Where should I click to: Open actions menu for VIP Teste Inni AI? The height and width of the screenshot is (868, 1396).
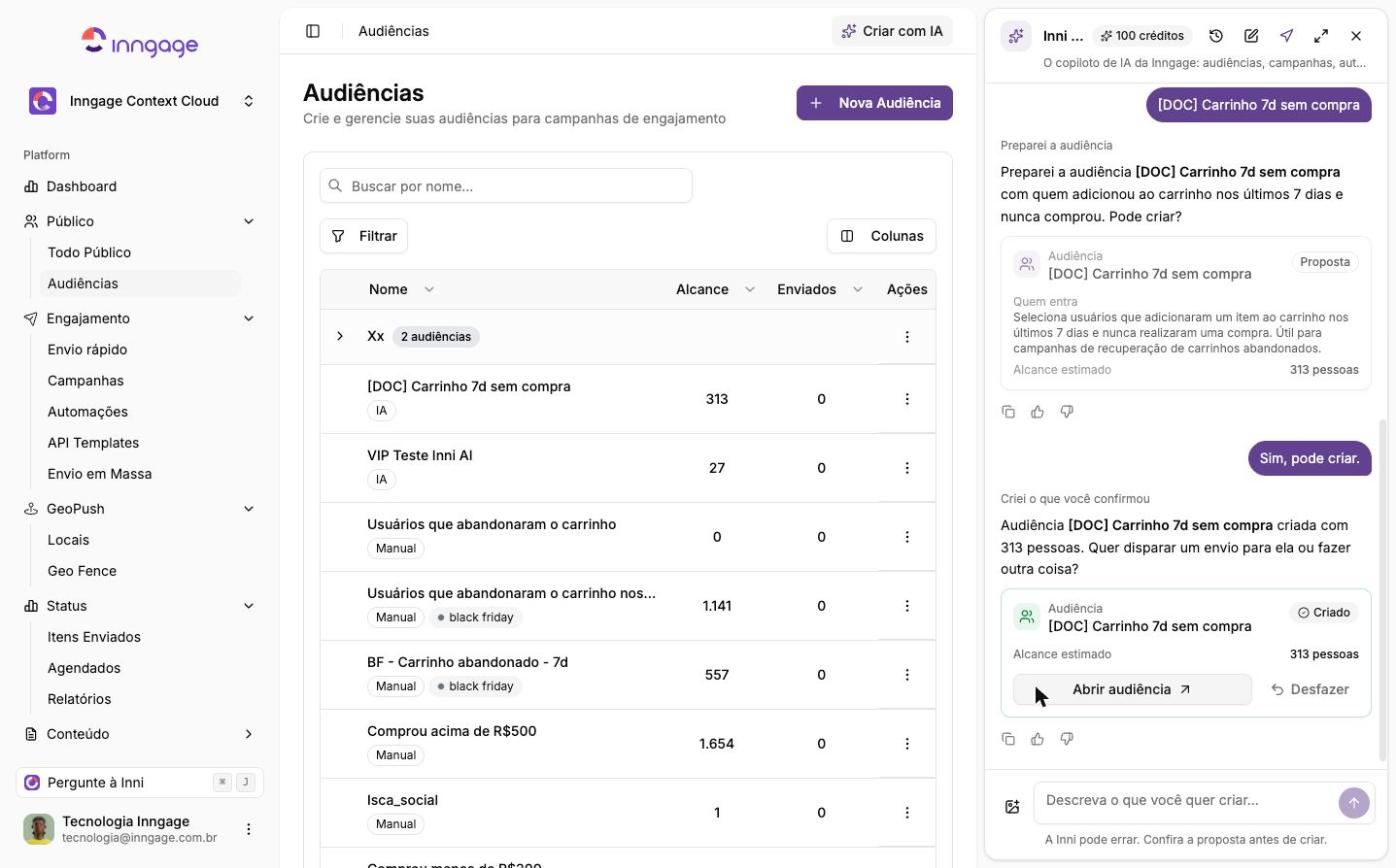click(907, 468)
